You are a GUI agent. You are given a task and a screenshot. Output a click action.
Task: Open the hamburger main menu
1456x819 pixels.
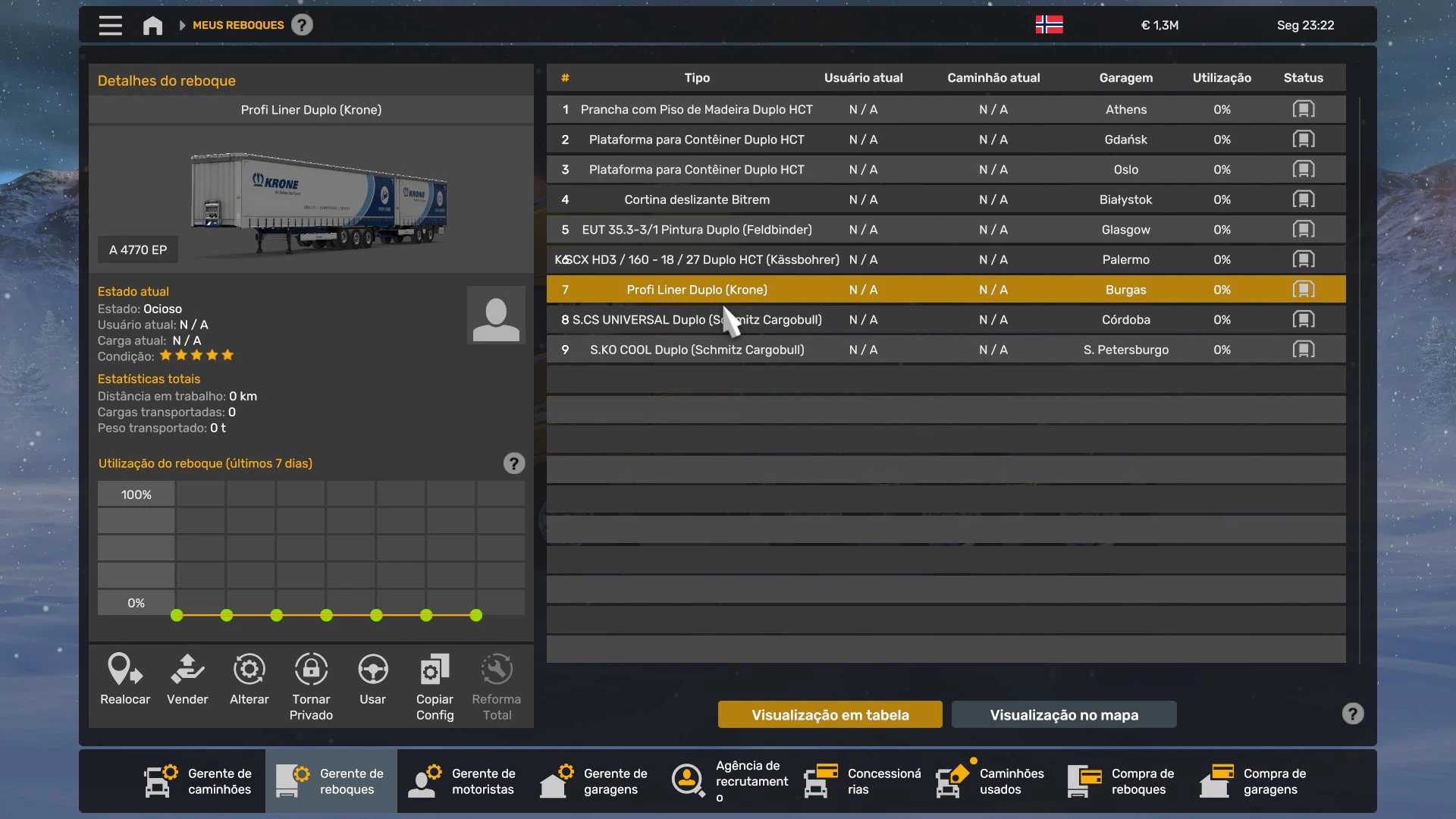tap(110, 25)
